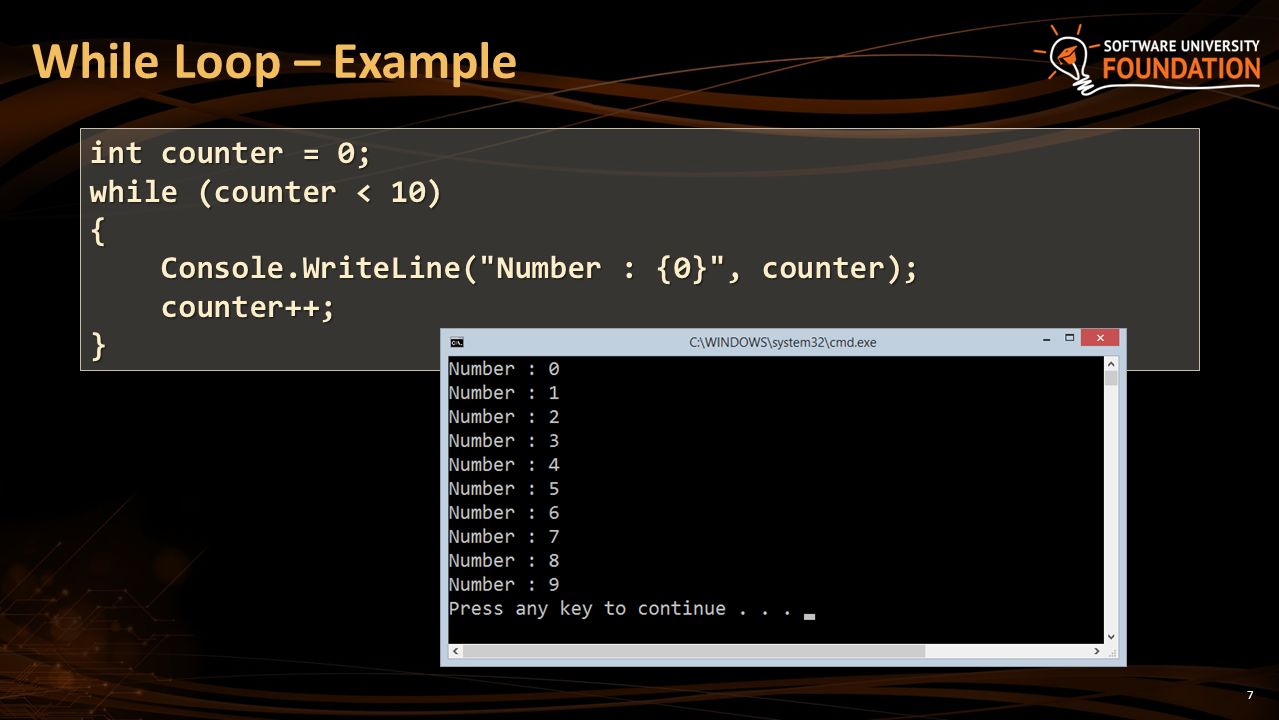The height and width of the screenshot is (720, 1279).
Task: Click the console horizontal scrollbar left arrow
Action: click(x=455, y=651)
